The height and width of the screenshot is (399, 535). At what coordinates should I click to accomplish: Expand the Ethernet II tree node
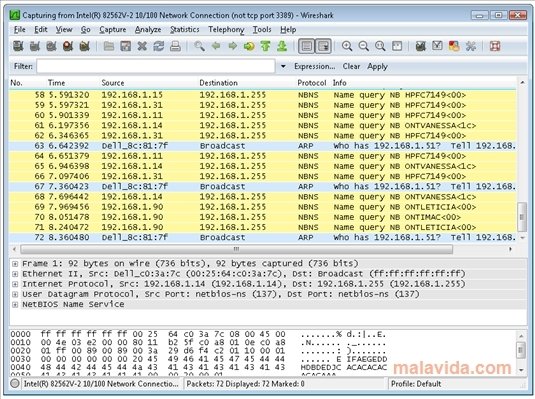click(15, 274)
